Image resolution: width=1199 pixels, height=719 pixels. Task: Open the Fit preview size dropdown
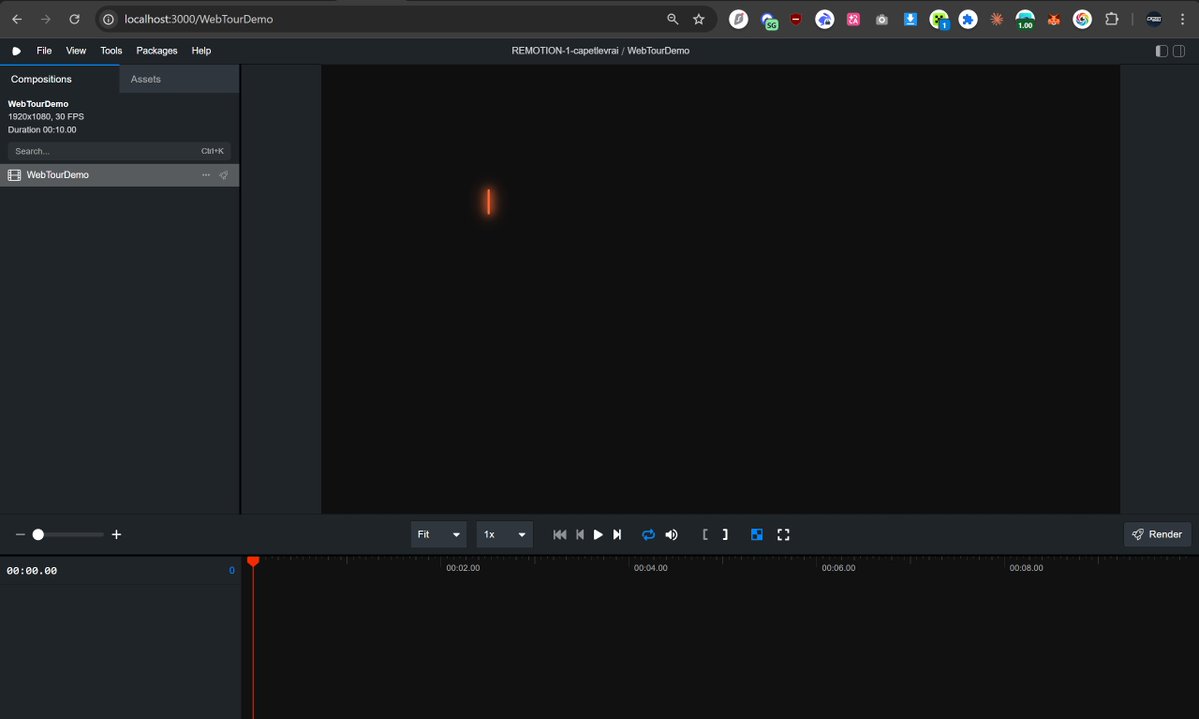click(438, 535)
